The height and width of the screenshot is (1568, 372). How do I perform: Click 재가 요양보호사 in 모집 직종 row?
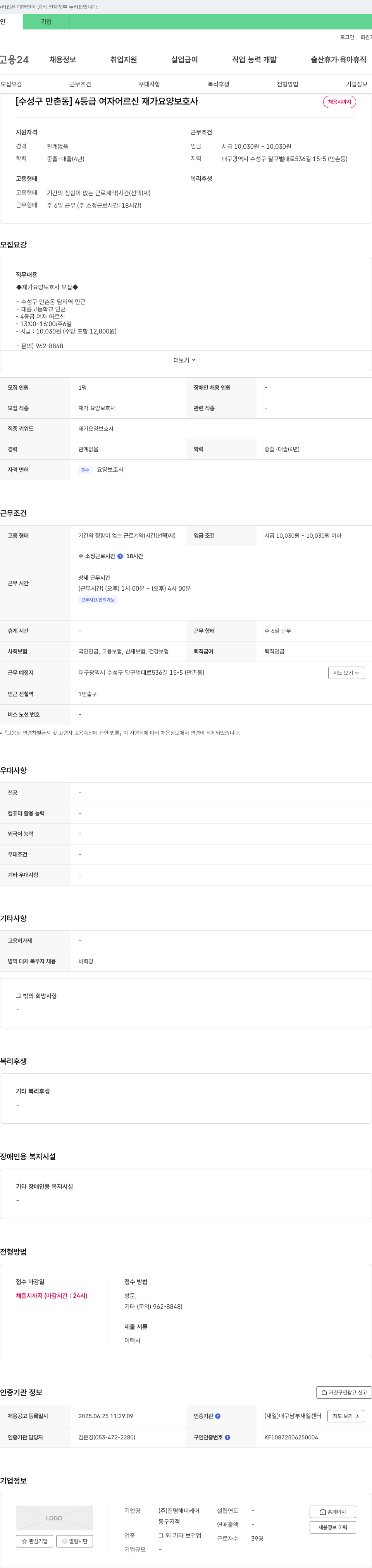(97, 408)
